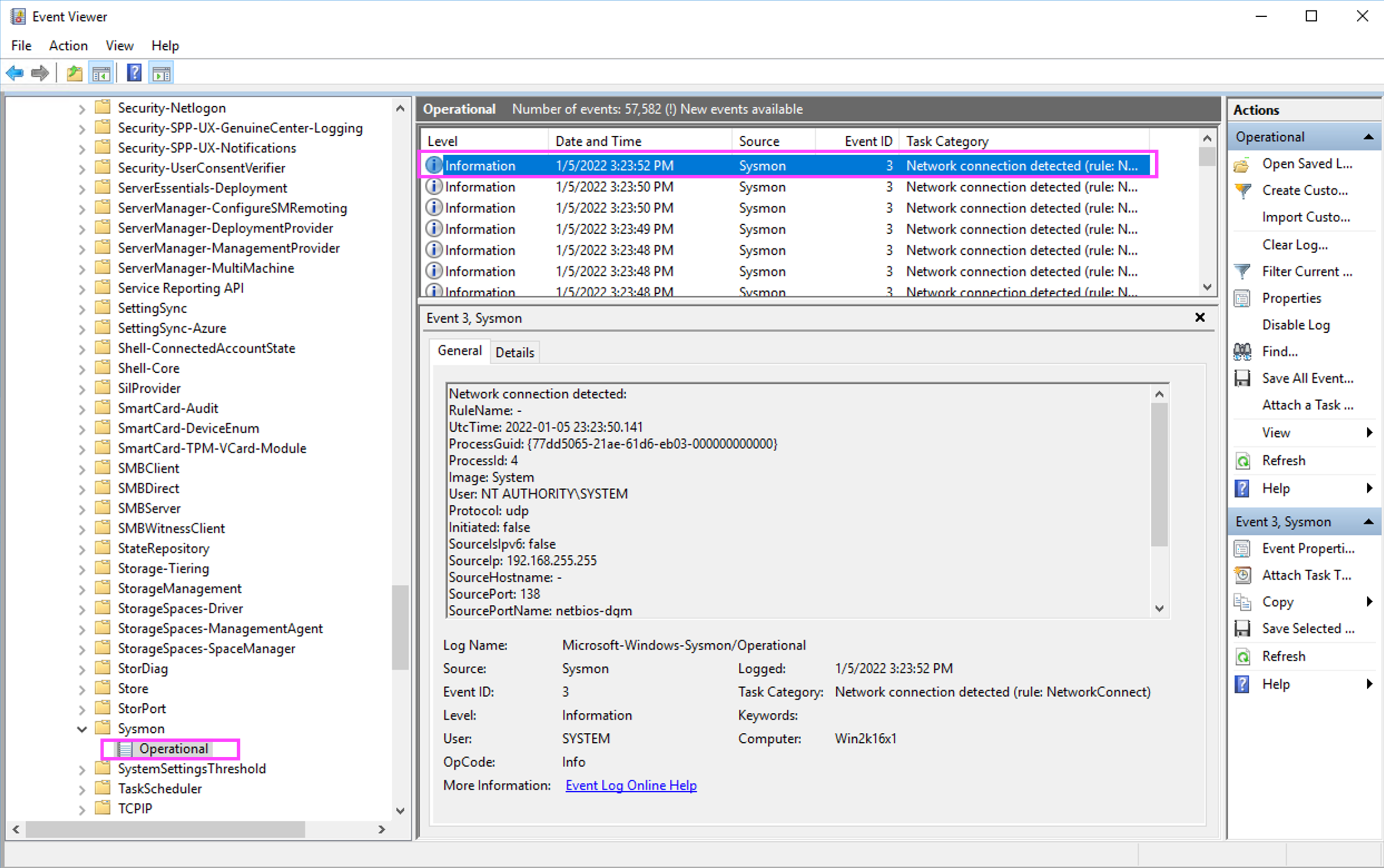Image resolution: width=1384 pixels, height=868 pixels.
Task: Switch to the Details tab
Action: [x=514, y=352]
